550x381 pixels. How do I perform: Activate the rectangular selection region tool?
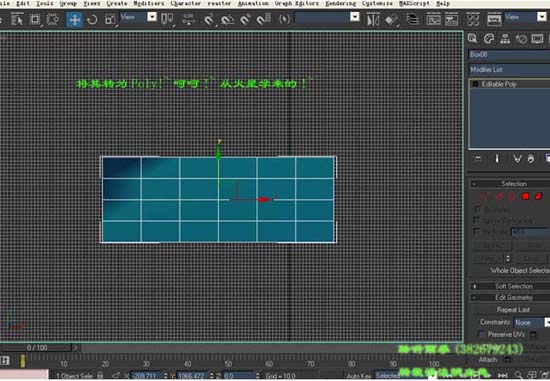(35, 19)
